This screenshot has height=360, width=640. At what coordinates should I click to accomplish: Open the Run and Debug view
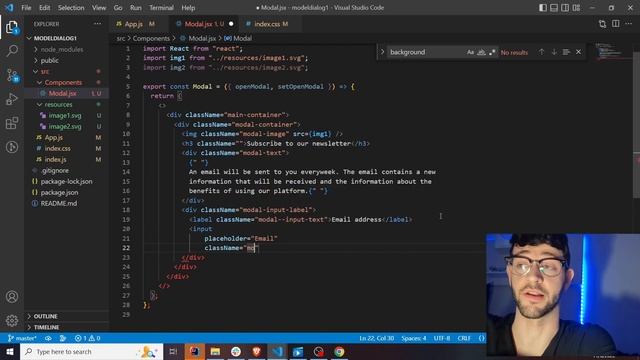[12, 99]
